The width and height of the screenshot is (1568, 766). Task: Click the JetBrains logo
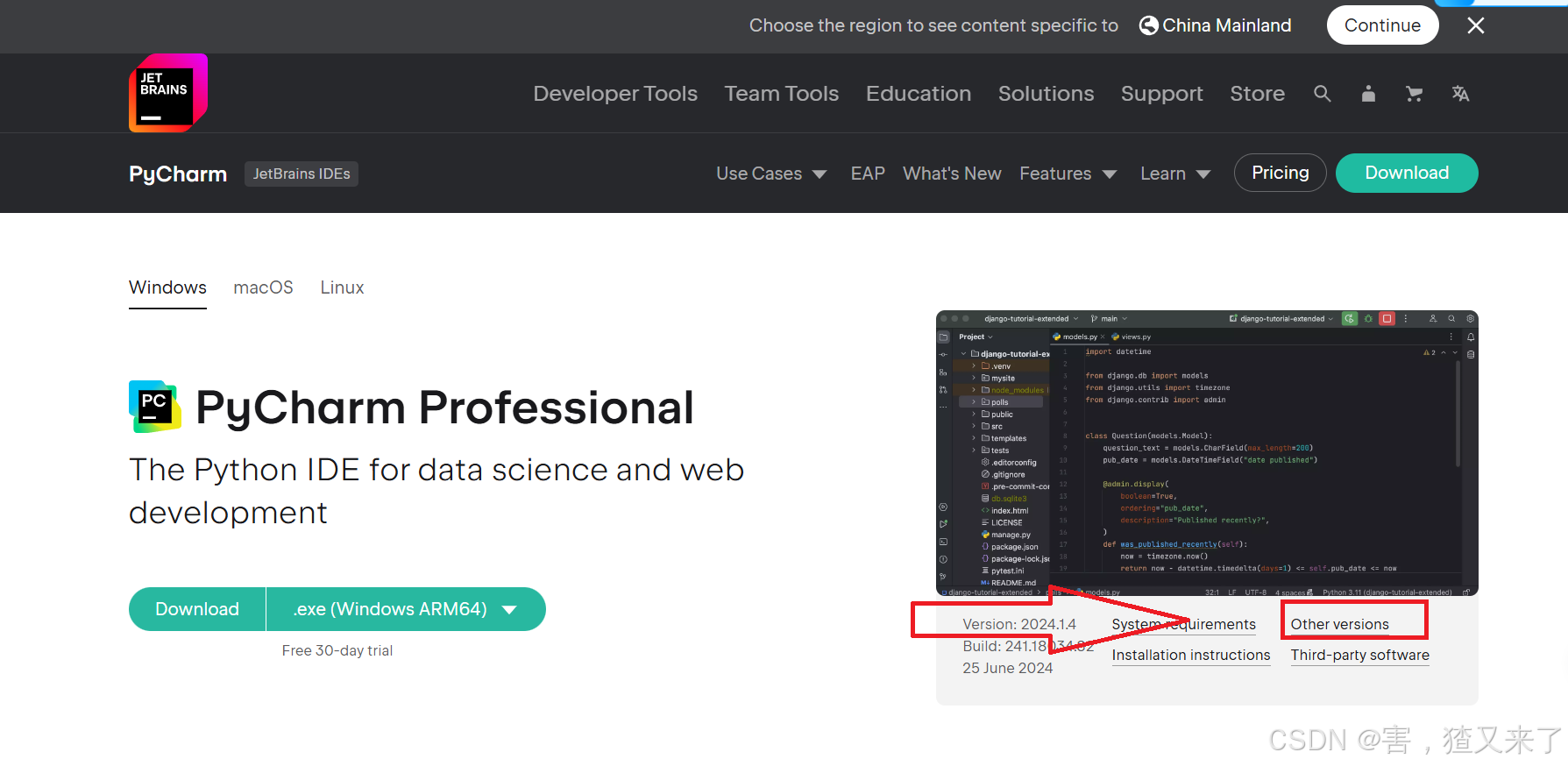click(x=168, y=93)
